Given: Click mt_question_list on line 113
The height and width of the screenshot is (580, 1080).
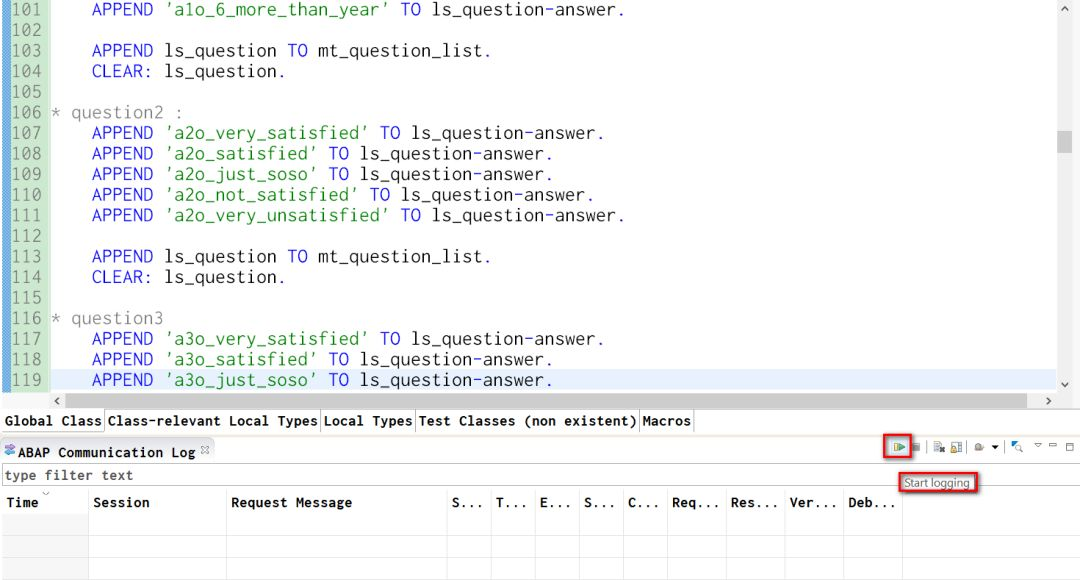Looking at the screenshot, I should pyautogui.click(x=399, y=257).
